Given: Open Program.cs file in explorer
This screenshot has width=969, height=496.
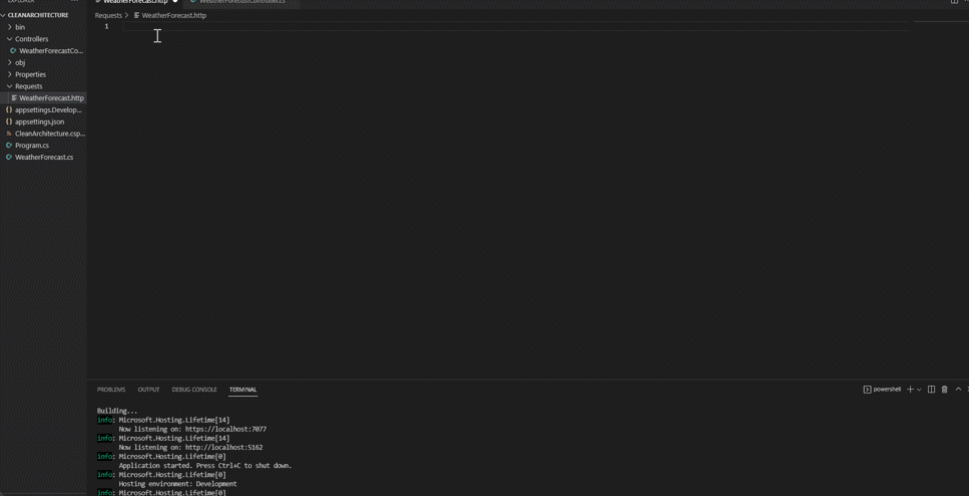Looking at the screenshot, I should [31, 145].
